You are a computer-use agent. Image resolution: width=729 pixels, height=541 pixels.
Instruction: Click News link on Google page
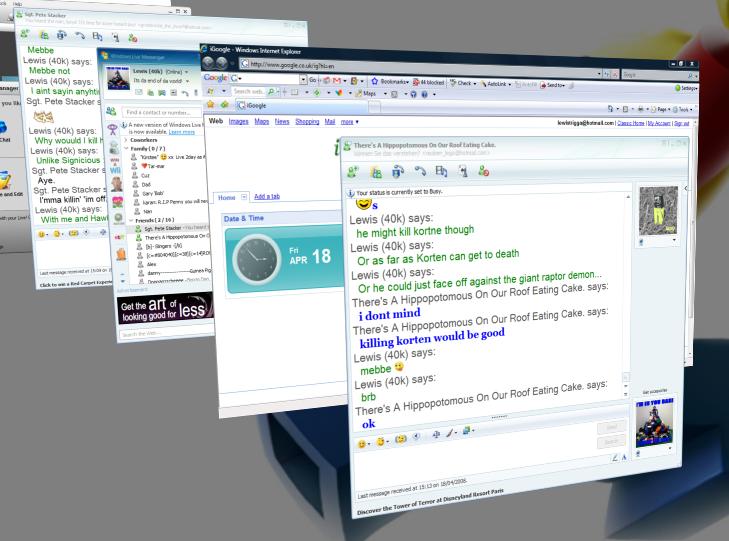coord(282,121)
